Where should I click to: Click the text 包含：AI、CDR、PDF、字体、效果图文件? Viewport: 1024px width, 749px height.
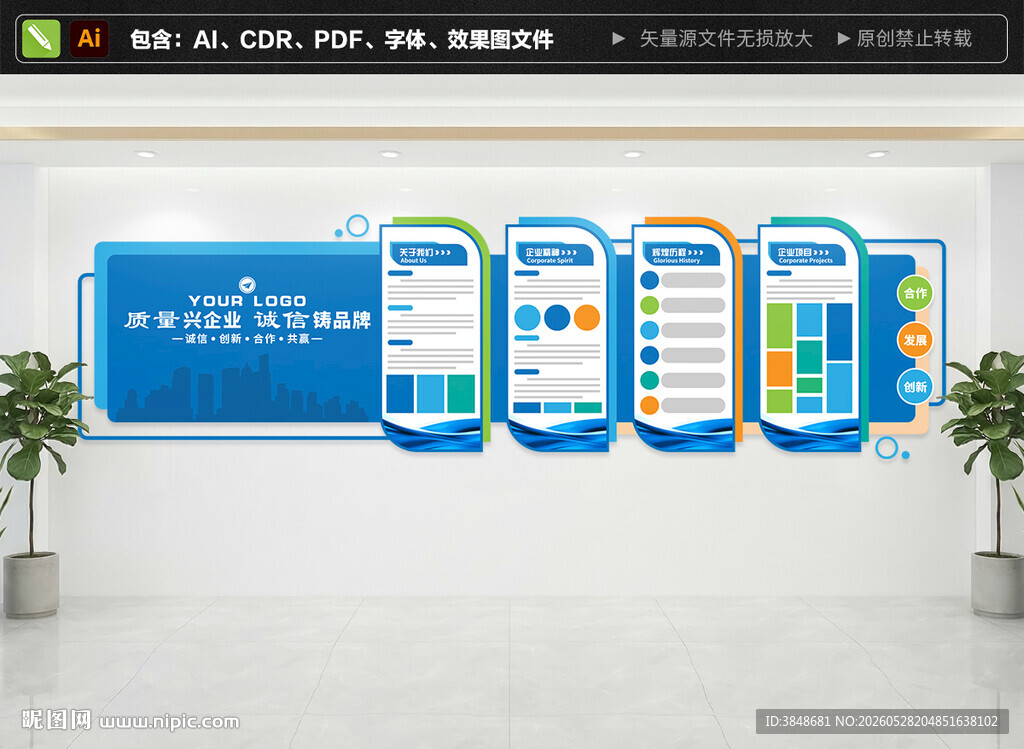click(342, 39)
